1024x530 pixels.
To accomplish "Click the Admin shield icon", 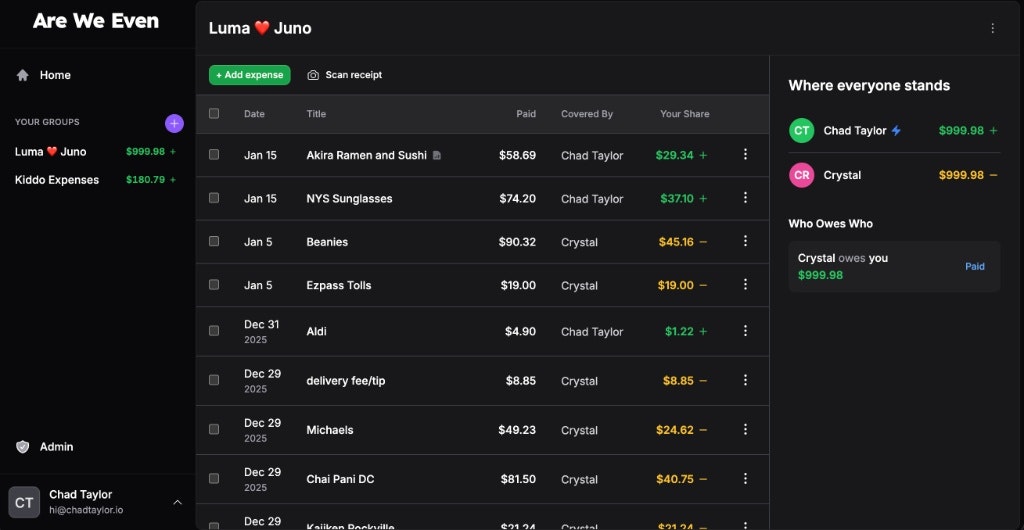I will pos(23,447).
